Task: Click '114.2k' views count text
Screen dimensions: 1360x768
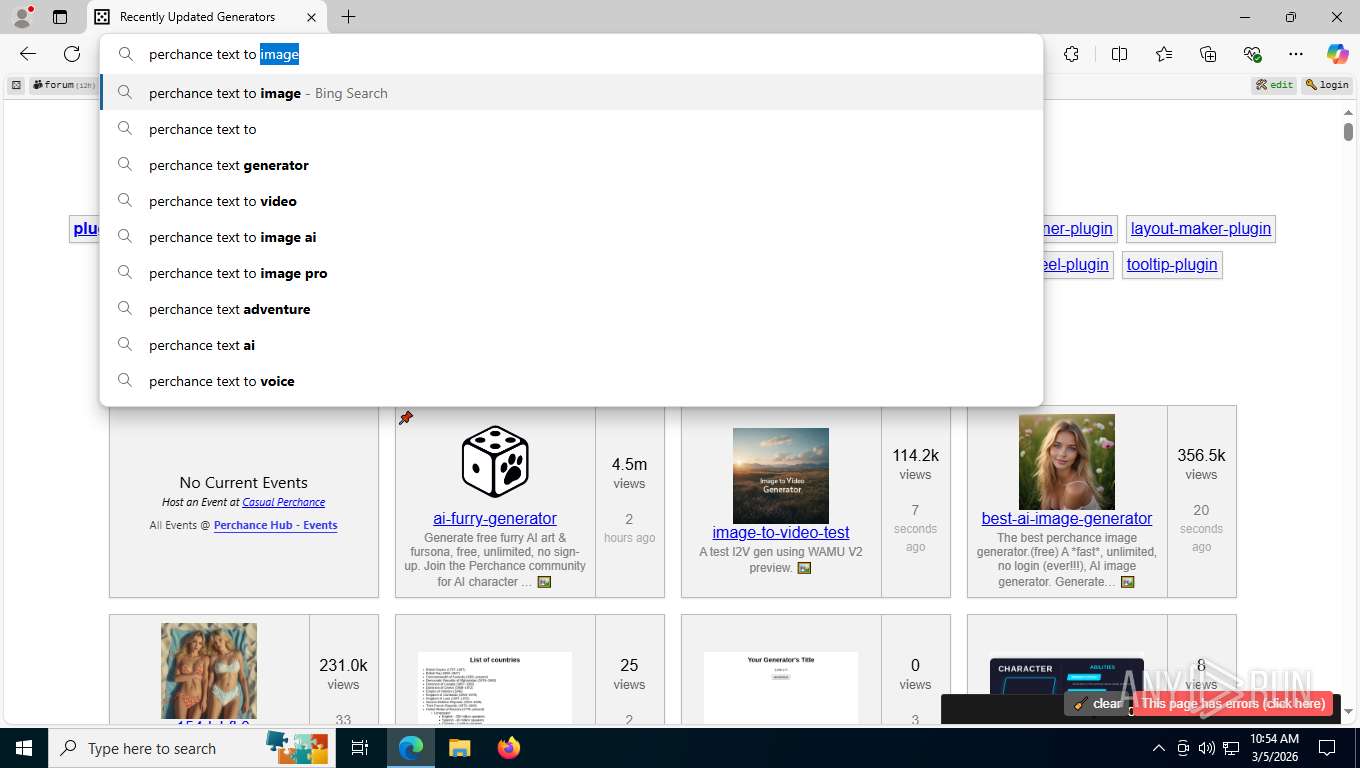Action: pyautogui.click(x=915, y=455)
